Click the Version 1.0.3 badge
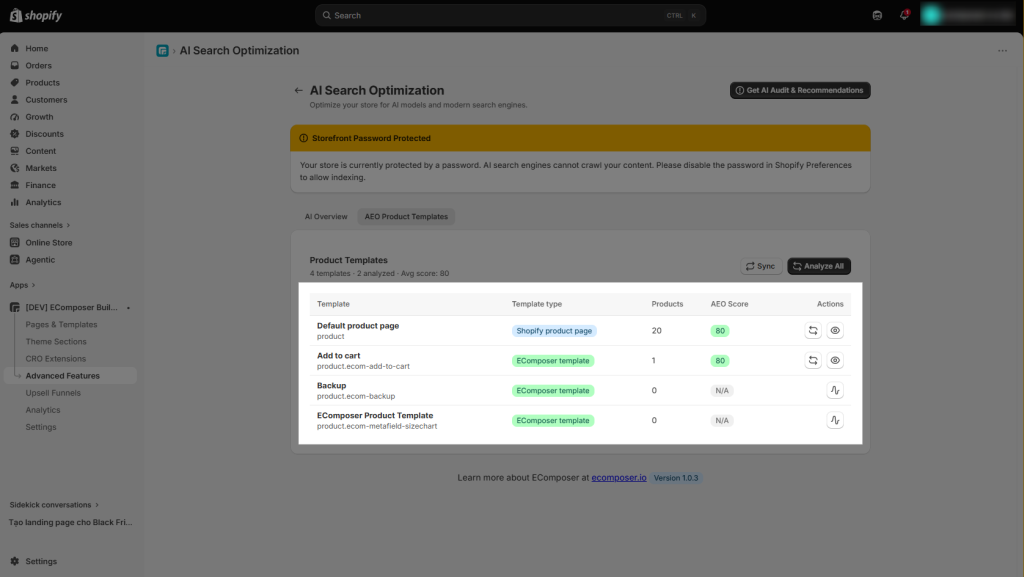The image size is (1024, 577). tap(676, 478)
